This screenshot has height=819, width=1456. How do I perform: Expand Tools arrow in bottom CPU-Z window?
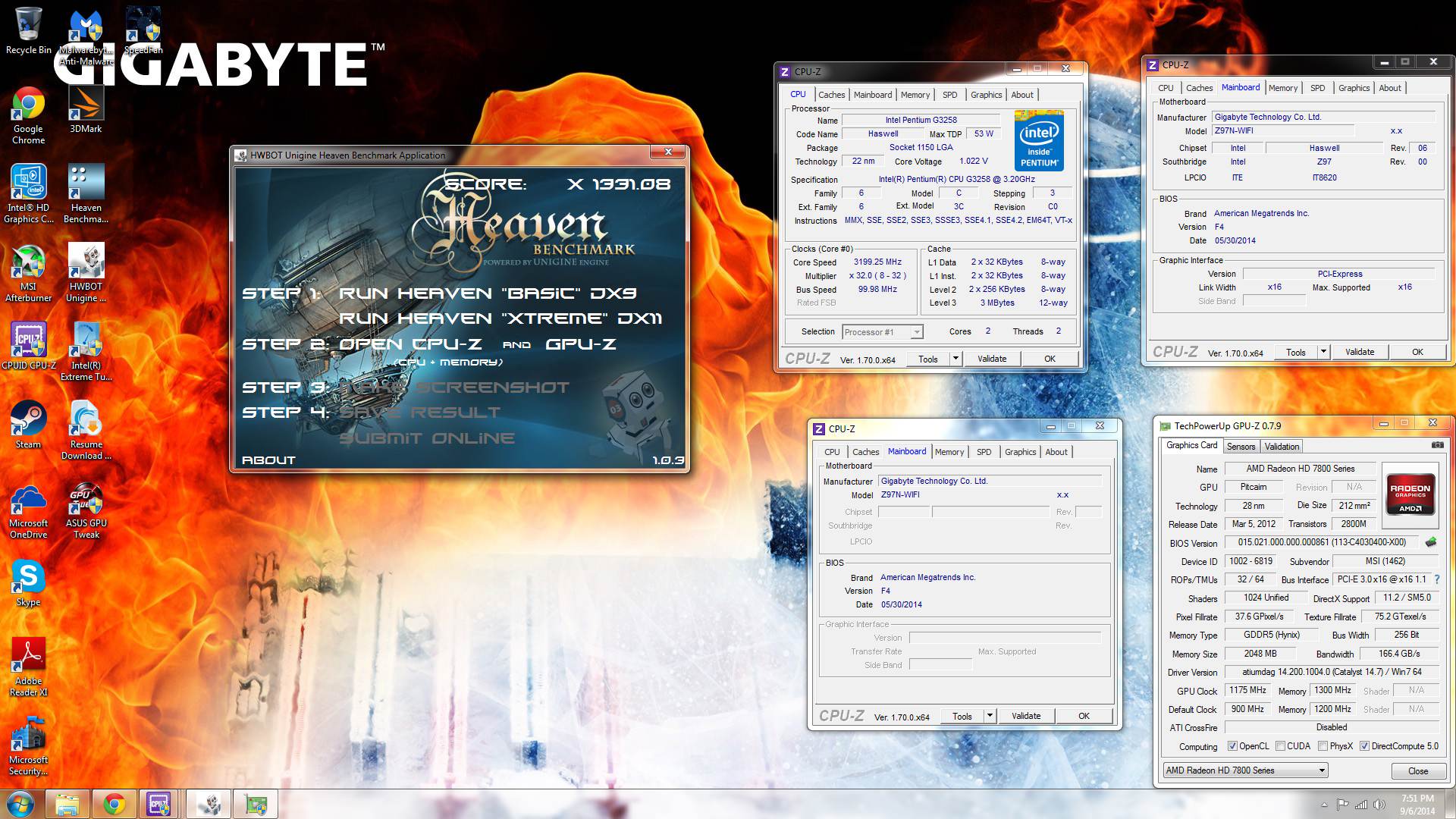click(x=990, y=716)
